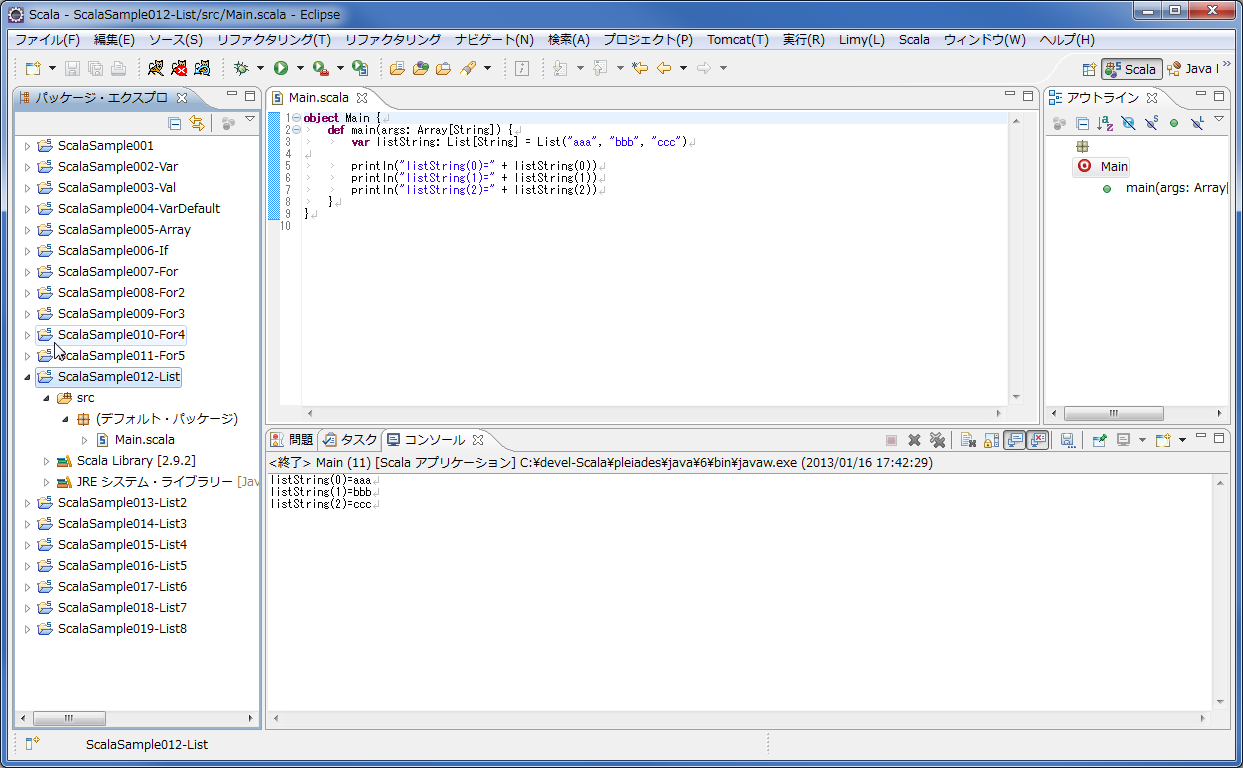Click the Clear Console icon

(x=967, y=440)
